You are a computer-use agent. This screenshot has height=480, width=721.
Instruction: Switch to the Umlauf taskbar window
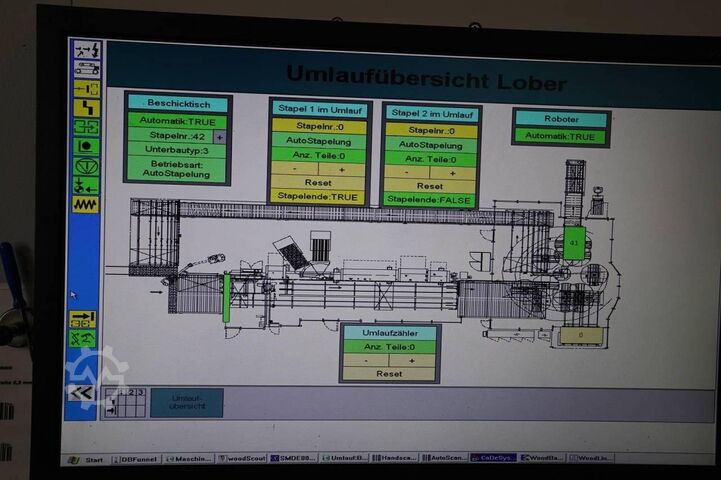345,458
